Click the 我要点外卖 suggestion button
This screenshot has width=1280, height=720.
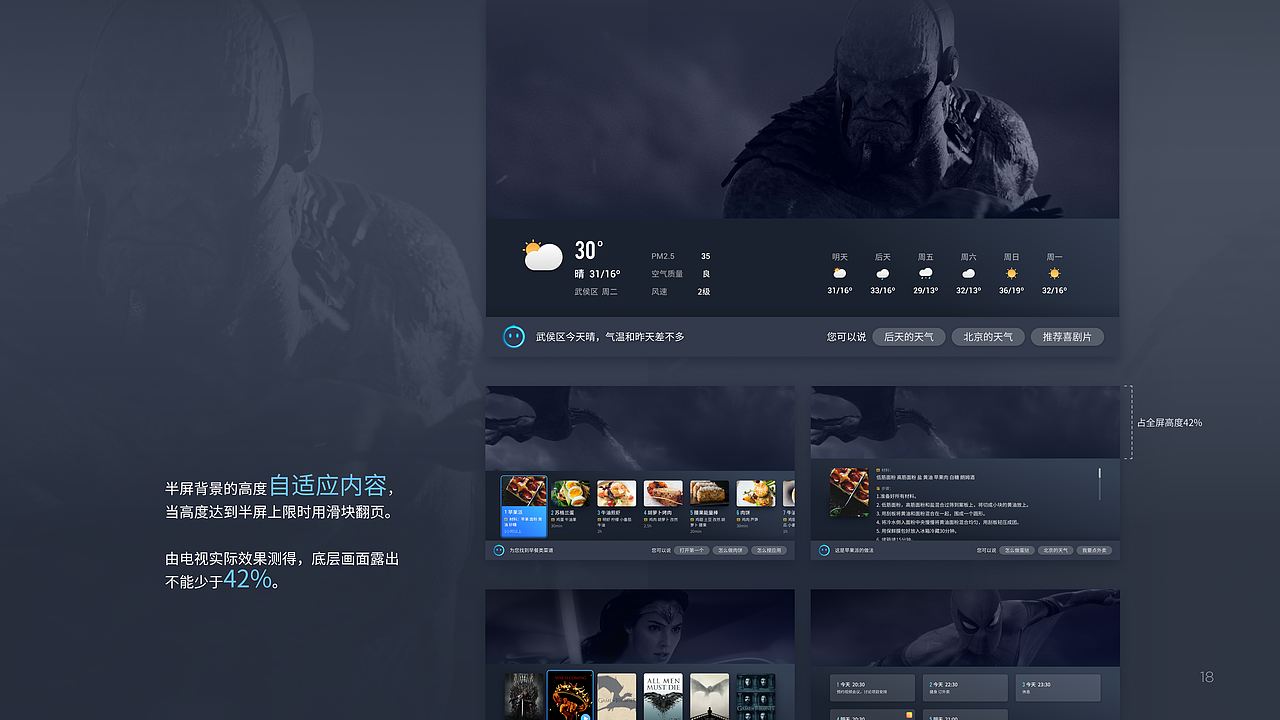[x=1094, y=550]
